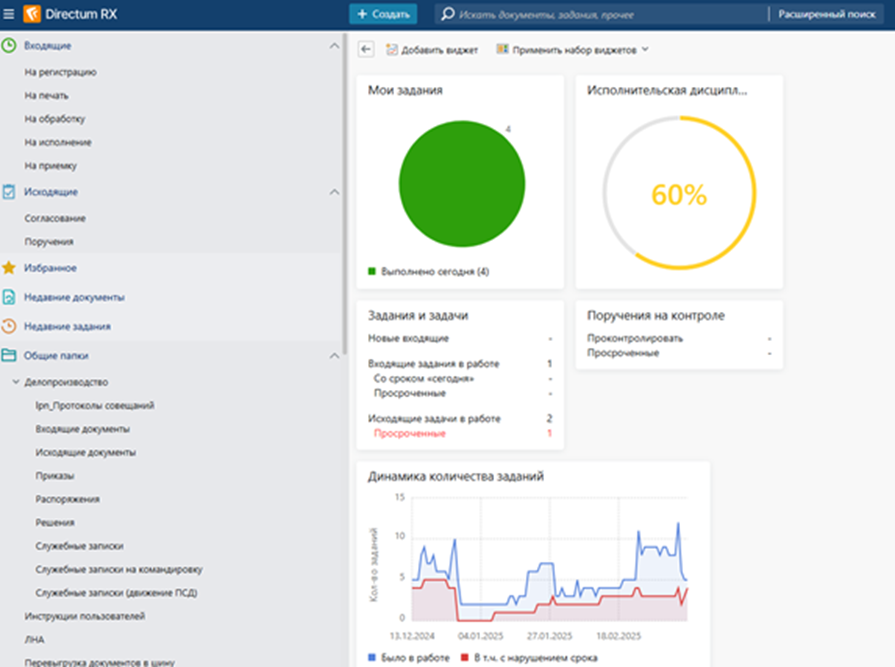Screen dimensions: 895x667
Task: Click the Создать button
Action: click(x=383, y=14)
